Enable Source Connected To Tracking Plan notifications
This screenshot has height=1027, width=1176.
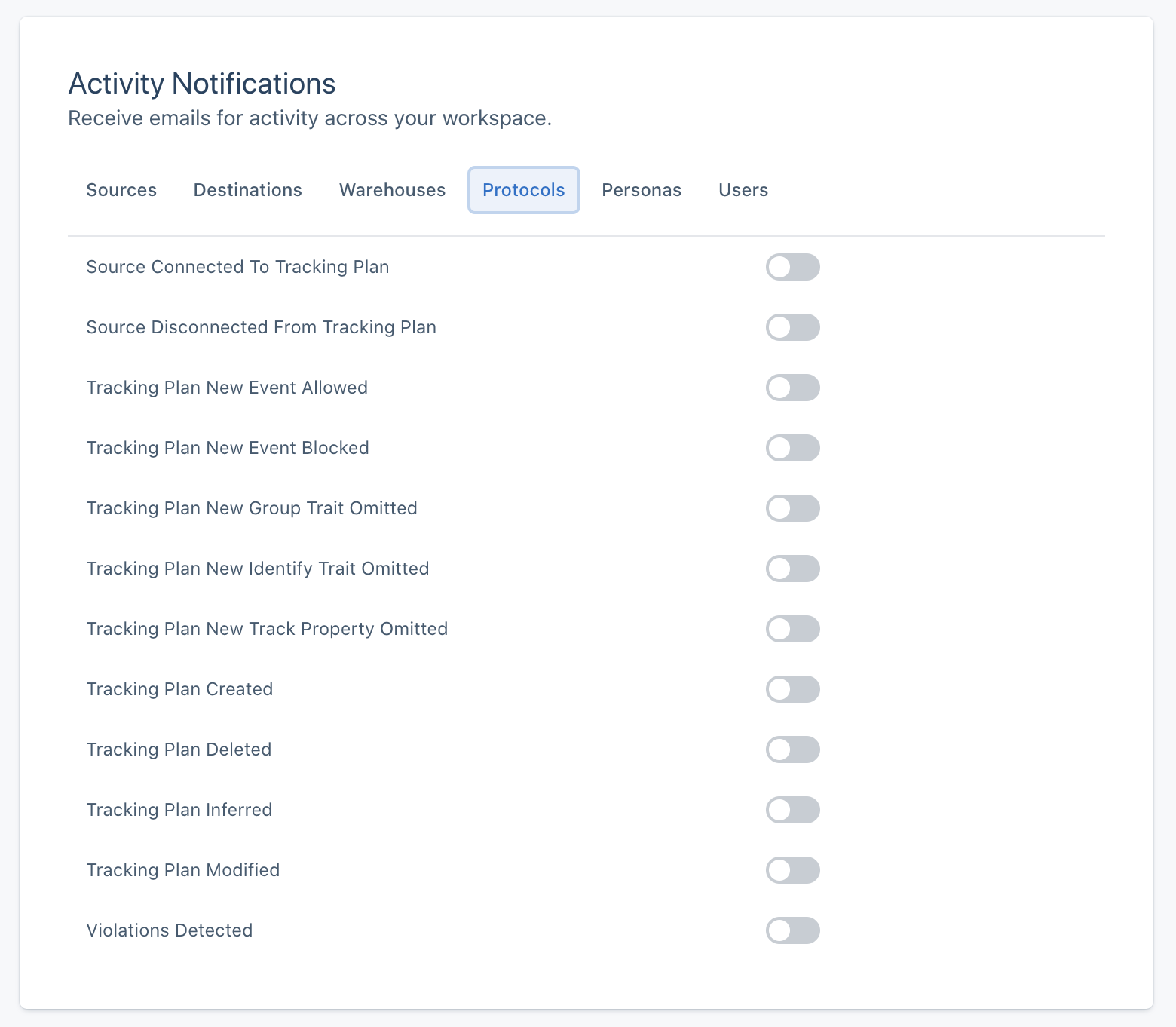pyautogui.click(x=792, y=267)
